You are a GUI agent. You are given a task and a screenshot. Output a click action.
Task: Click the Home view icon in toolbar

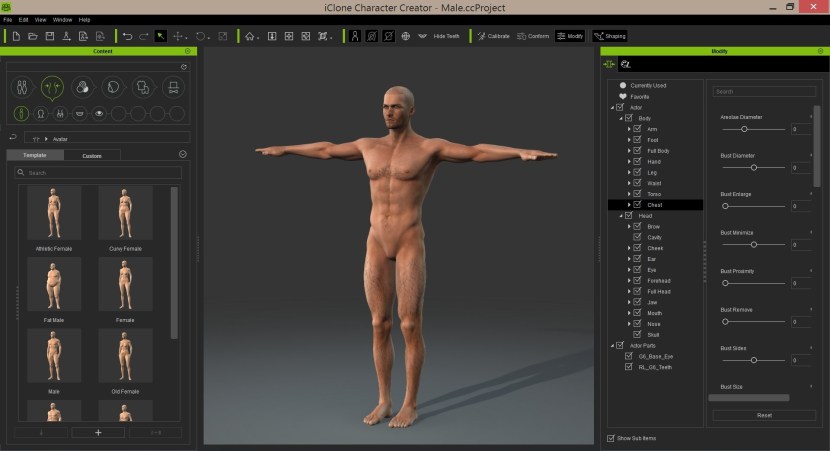tap(251, 36)
